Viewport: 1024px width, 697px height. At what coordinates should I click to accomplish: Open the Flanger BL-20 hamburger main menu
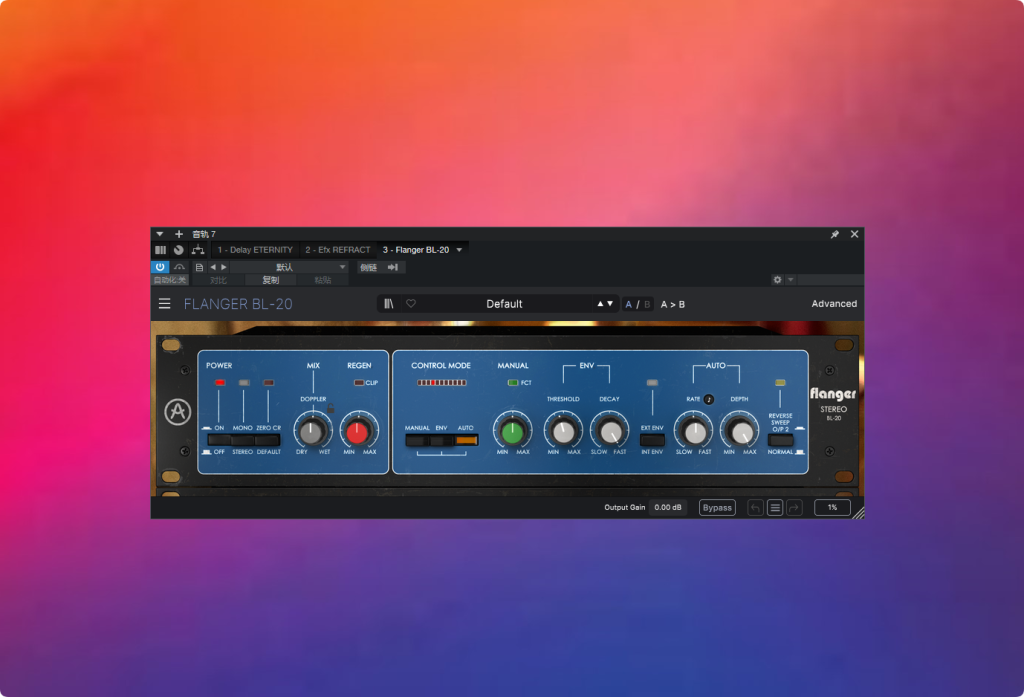click(165, 304)
